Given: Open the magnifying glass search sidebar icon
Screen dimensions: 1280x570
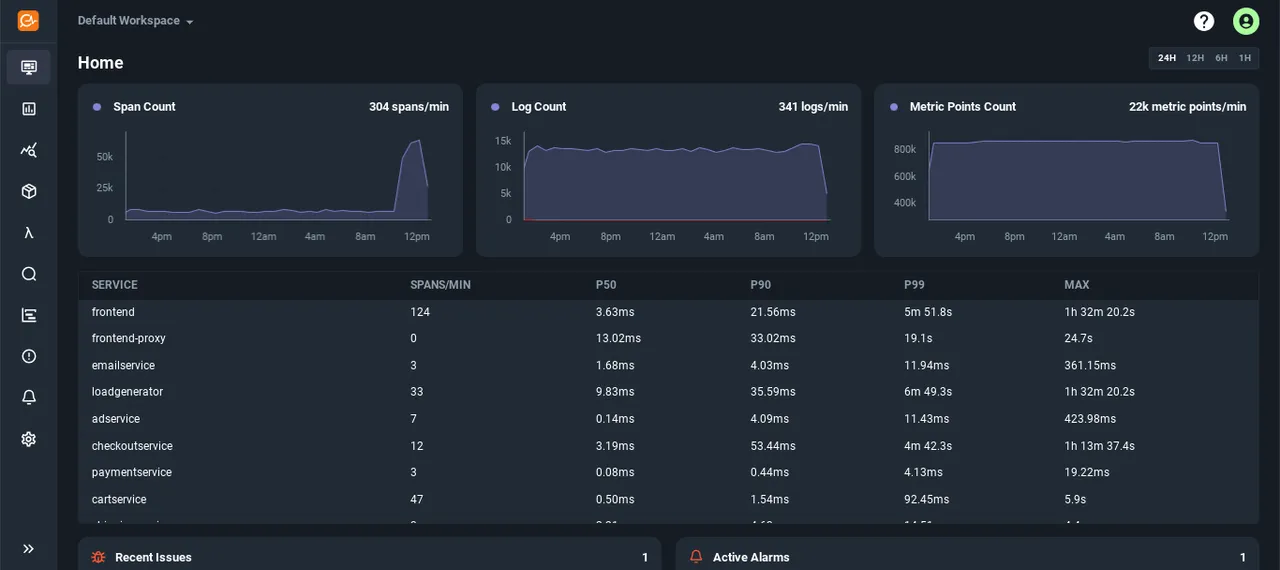Looking at the screenshot, I should coord(29,274).
